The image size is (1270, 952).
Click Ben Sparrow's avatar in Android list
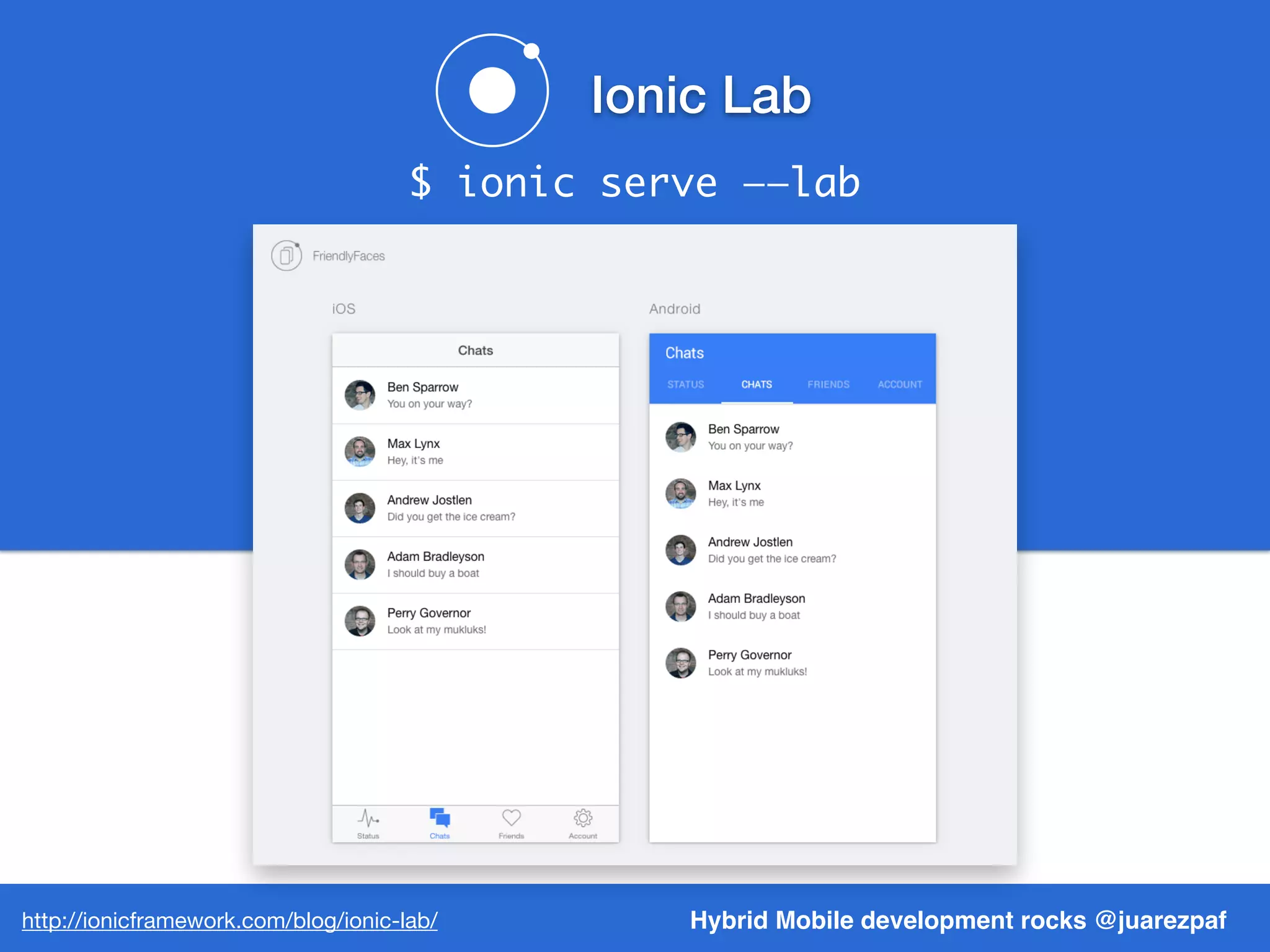point(681,438)
